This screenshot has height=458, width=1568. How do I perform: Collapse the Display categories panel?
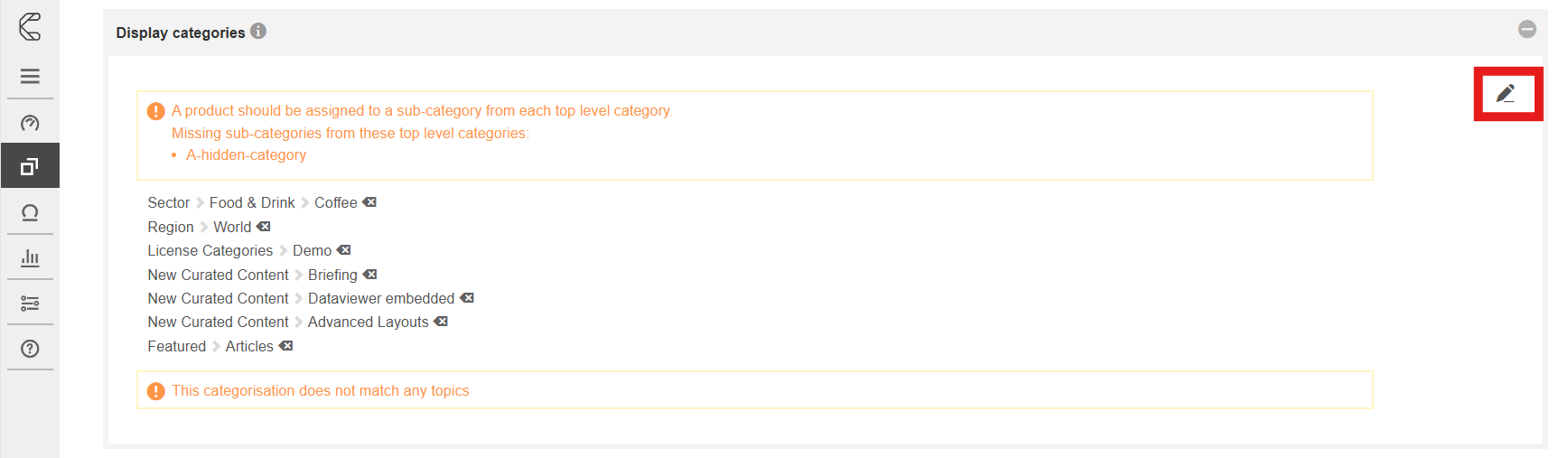pos(1526,30)
